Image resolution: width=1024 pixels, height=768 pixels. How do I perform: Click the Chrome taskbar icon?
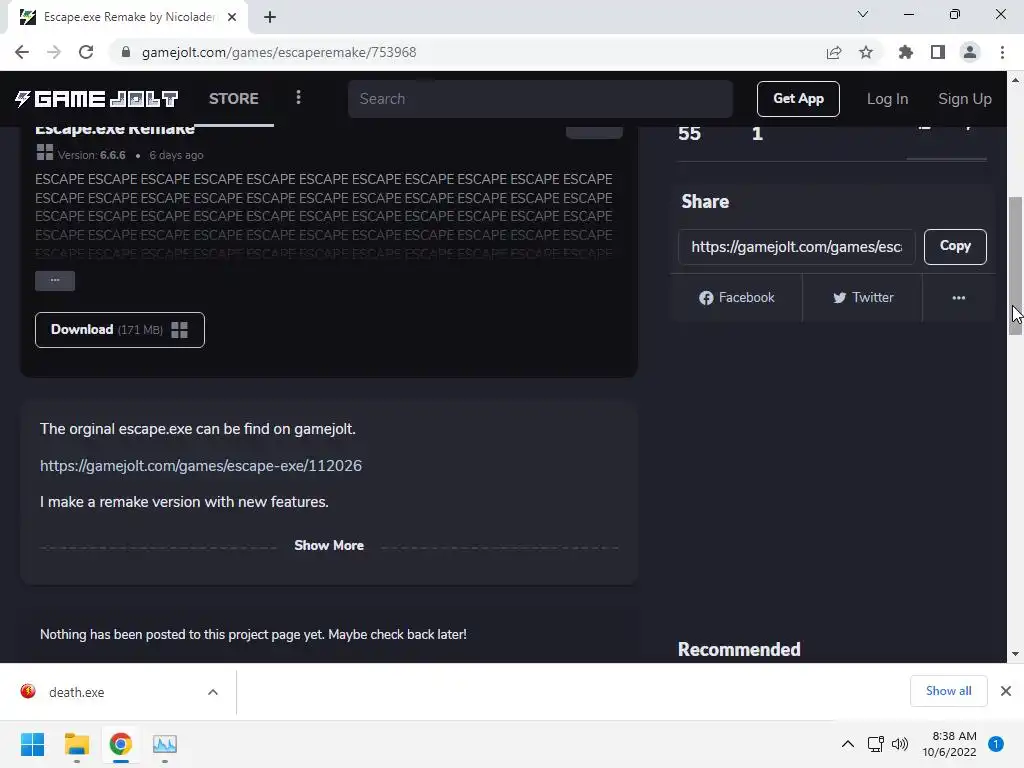tap(121, 744)
